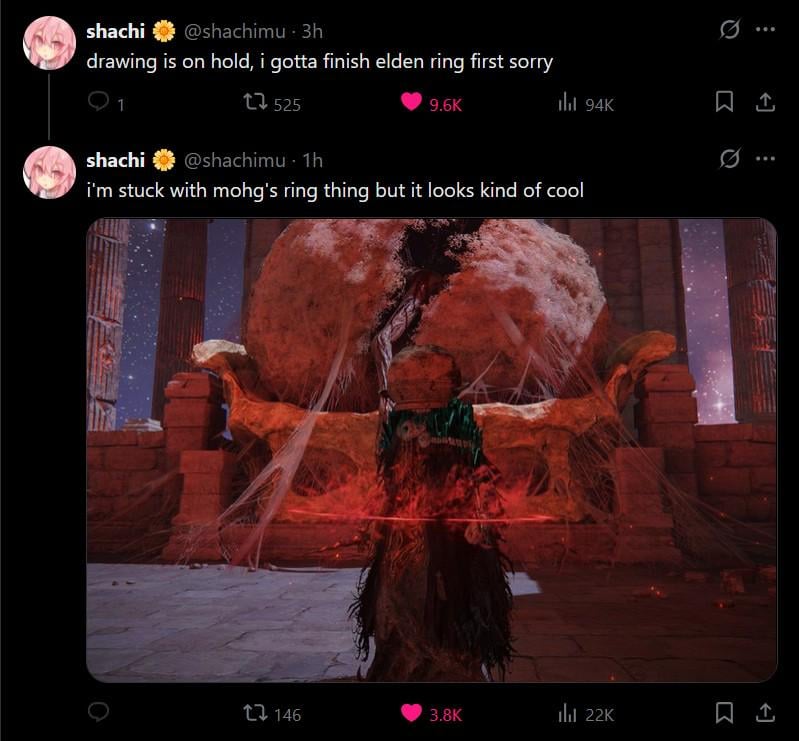Share the second tweet via share icon
Image resolution: width=799 pixels, height=741 pixels.
[765, 712]
